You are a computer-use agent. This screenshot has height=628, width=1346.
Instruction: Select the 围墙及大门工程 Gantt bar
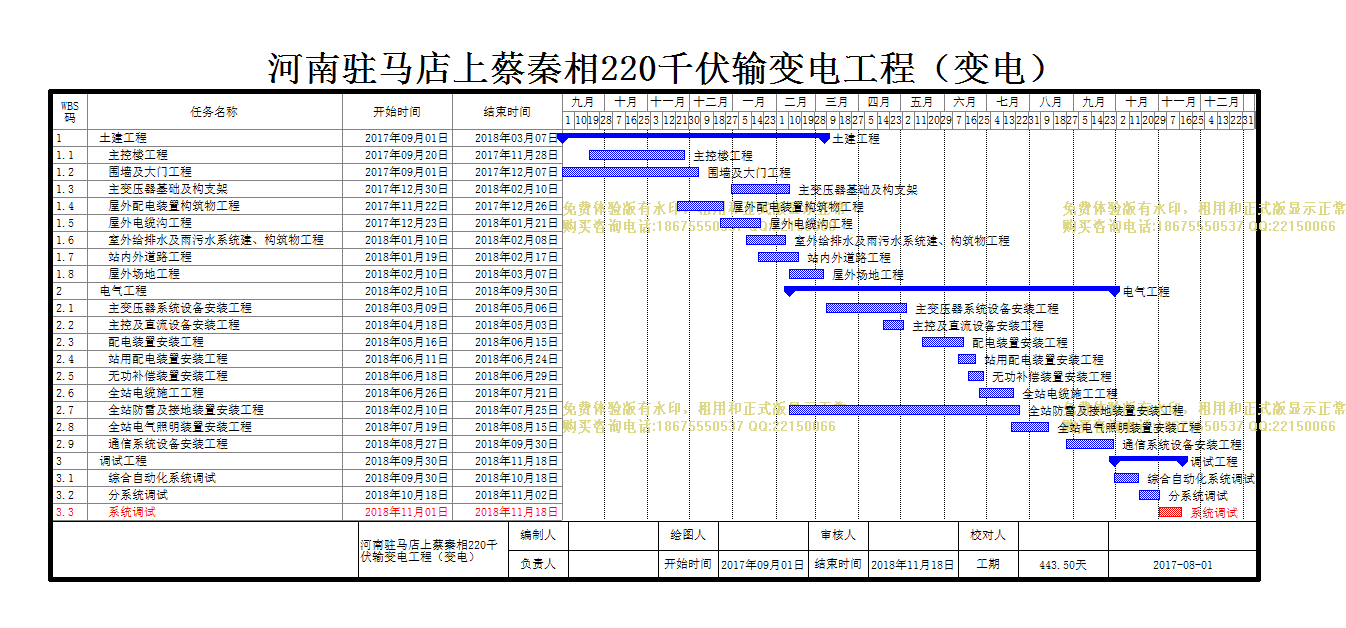tap(631, 172)
